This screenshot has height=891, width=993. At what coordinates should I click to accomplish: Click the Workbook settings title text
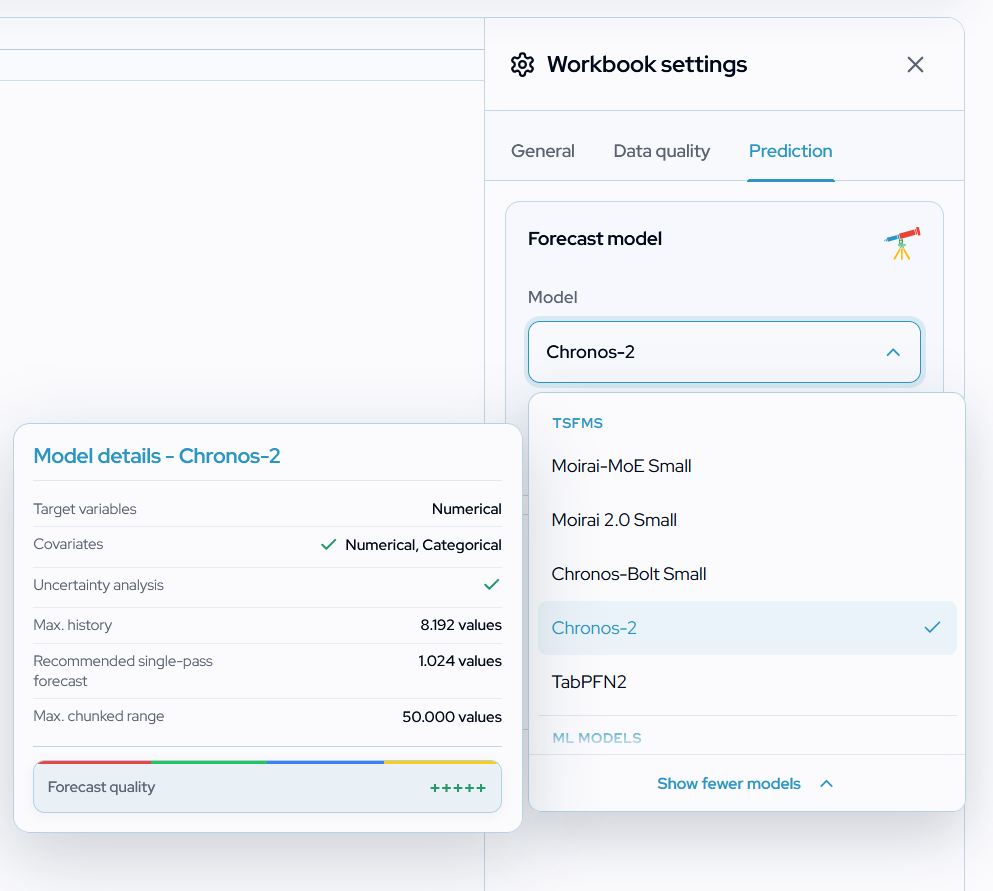[x=647, y=65]
